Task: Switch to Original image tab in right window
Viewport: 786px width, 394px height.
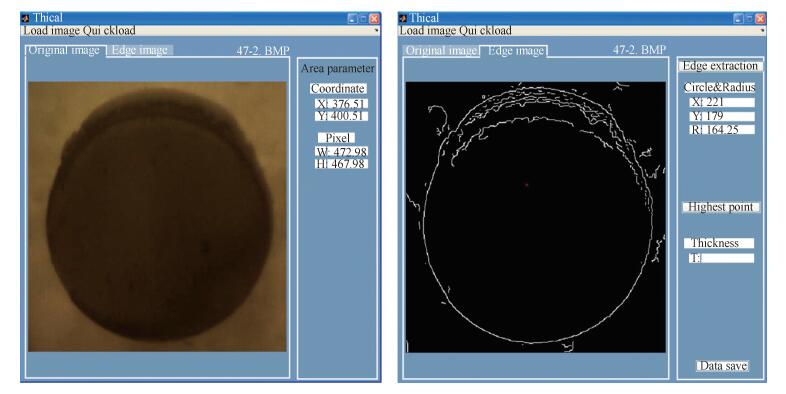Action: pyautogui.click(x=441, y=51)
